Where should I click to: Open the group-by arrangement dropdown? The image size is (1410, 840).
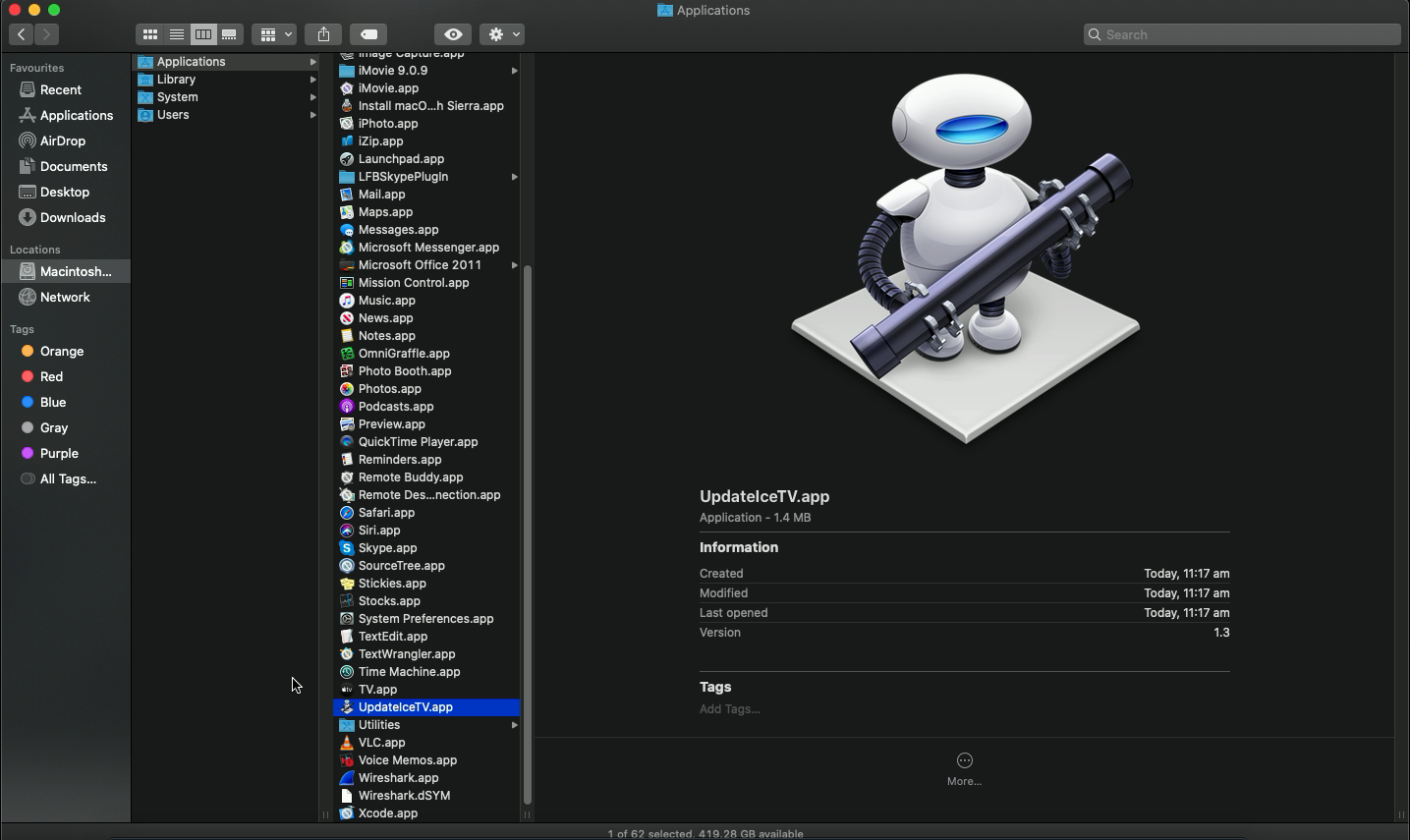click(x=273, y=34)
